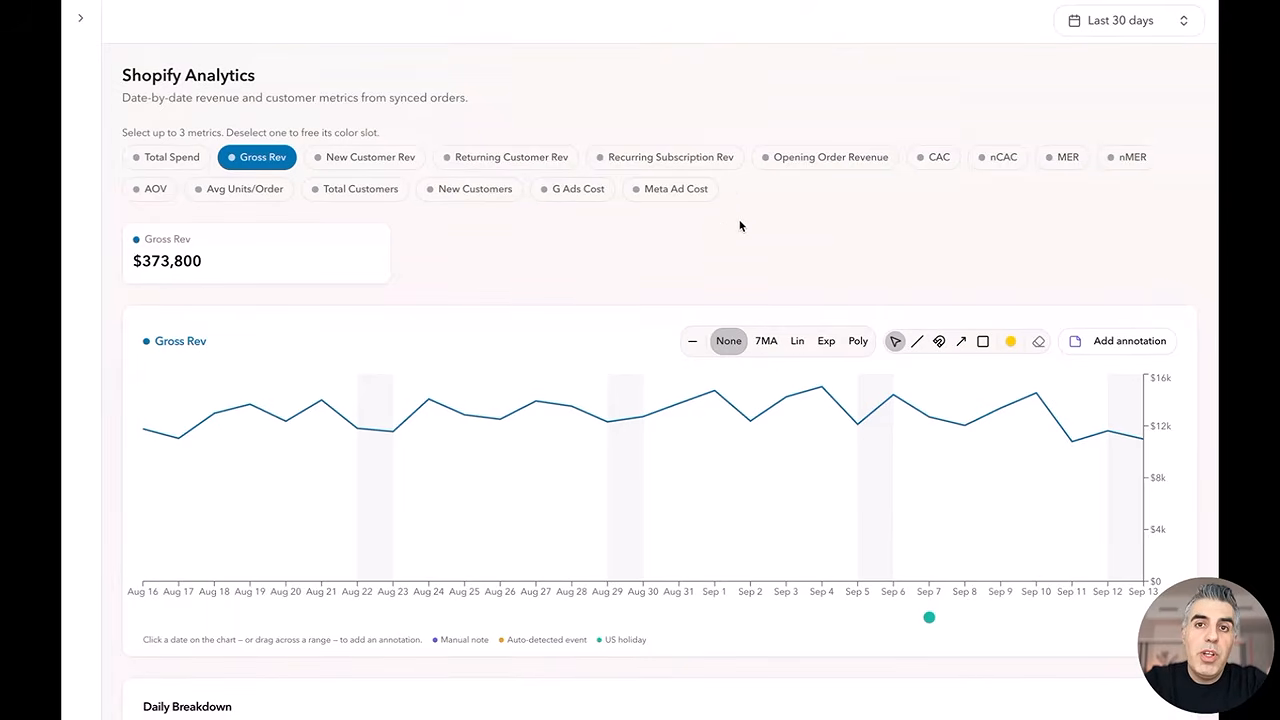Image resolution: width=1280 pixels, height=720 pixels.
Task: Select the pointer cursor tool
Action: 895,341
